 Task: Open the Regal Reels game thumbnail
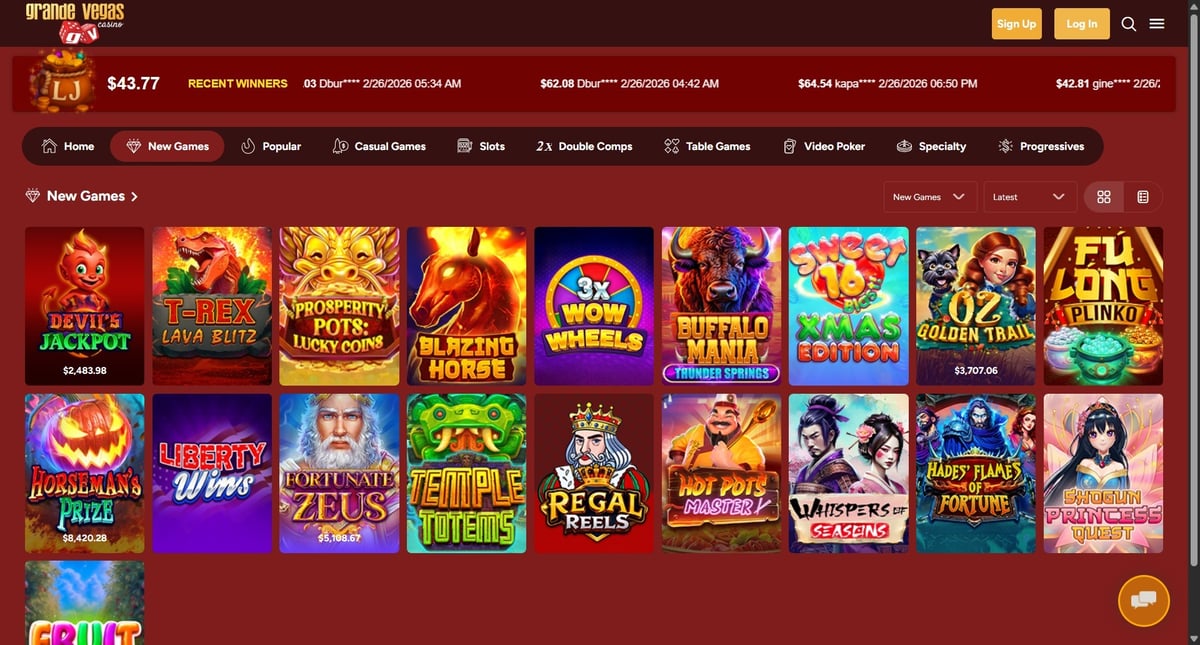point(594,473)
